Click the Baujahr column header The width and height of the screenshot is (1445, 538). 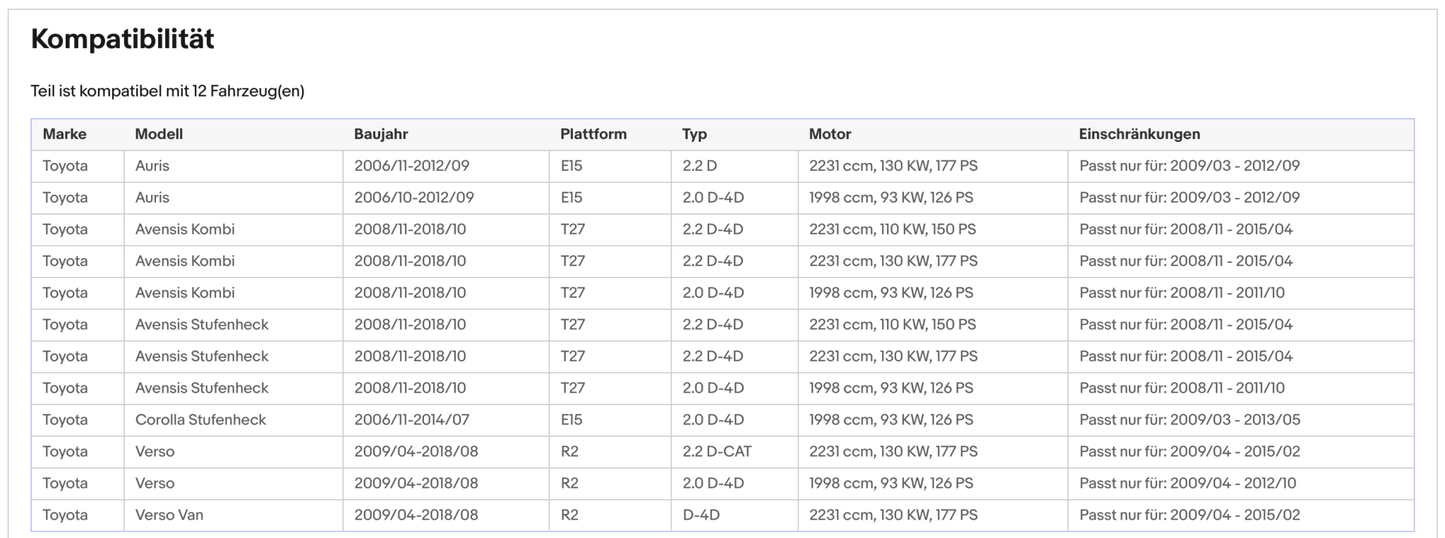[x=381, y=134]
